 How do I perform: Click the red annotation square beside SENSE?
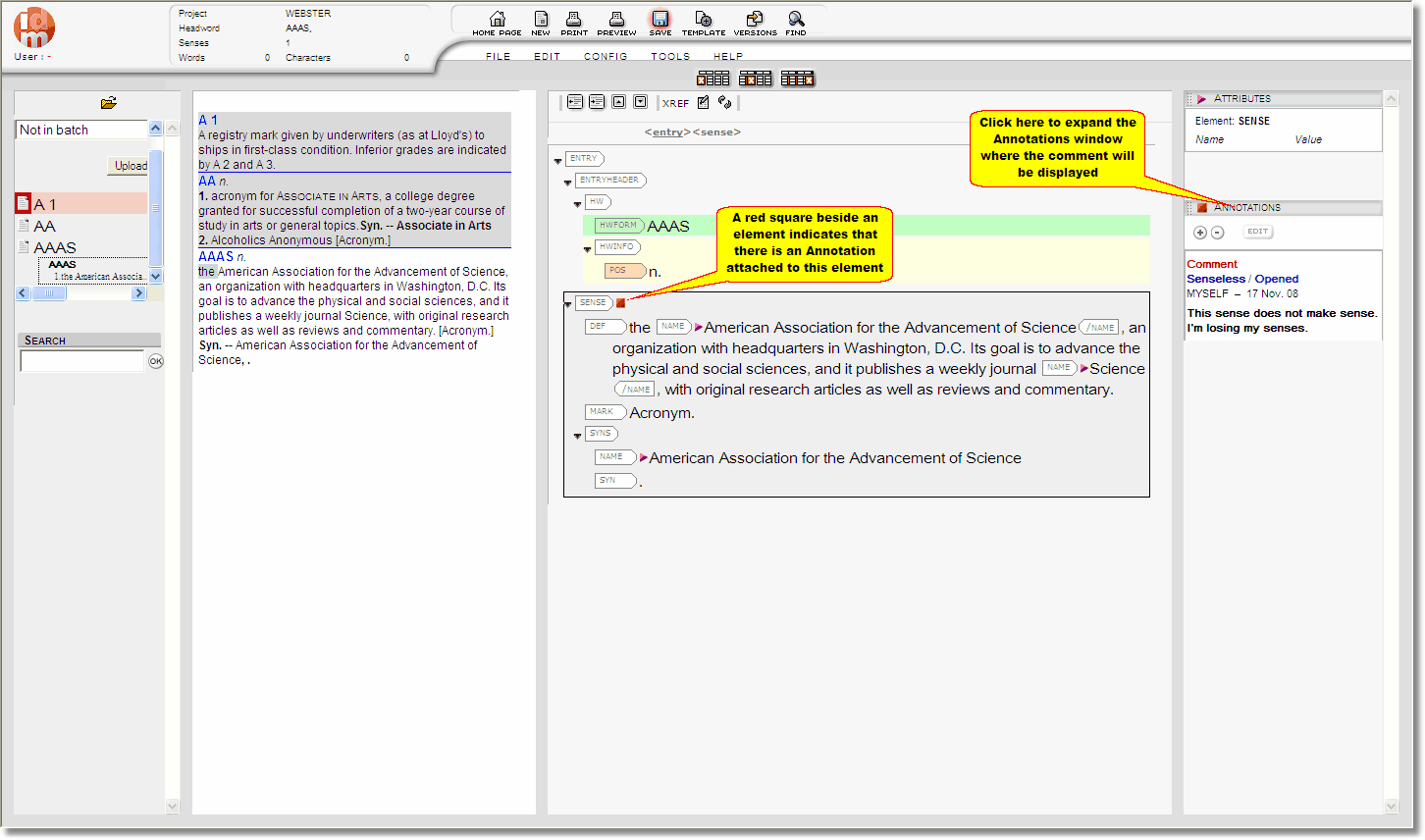click(x=620, y=303)
